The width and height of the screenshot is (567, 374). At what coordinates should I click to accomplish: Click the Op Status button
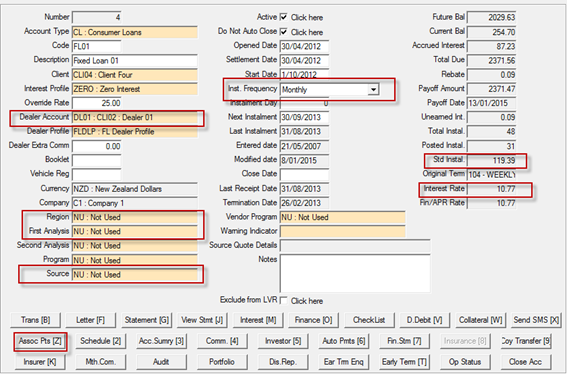[x=465, y=362]
